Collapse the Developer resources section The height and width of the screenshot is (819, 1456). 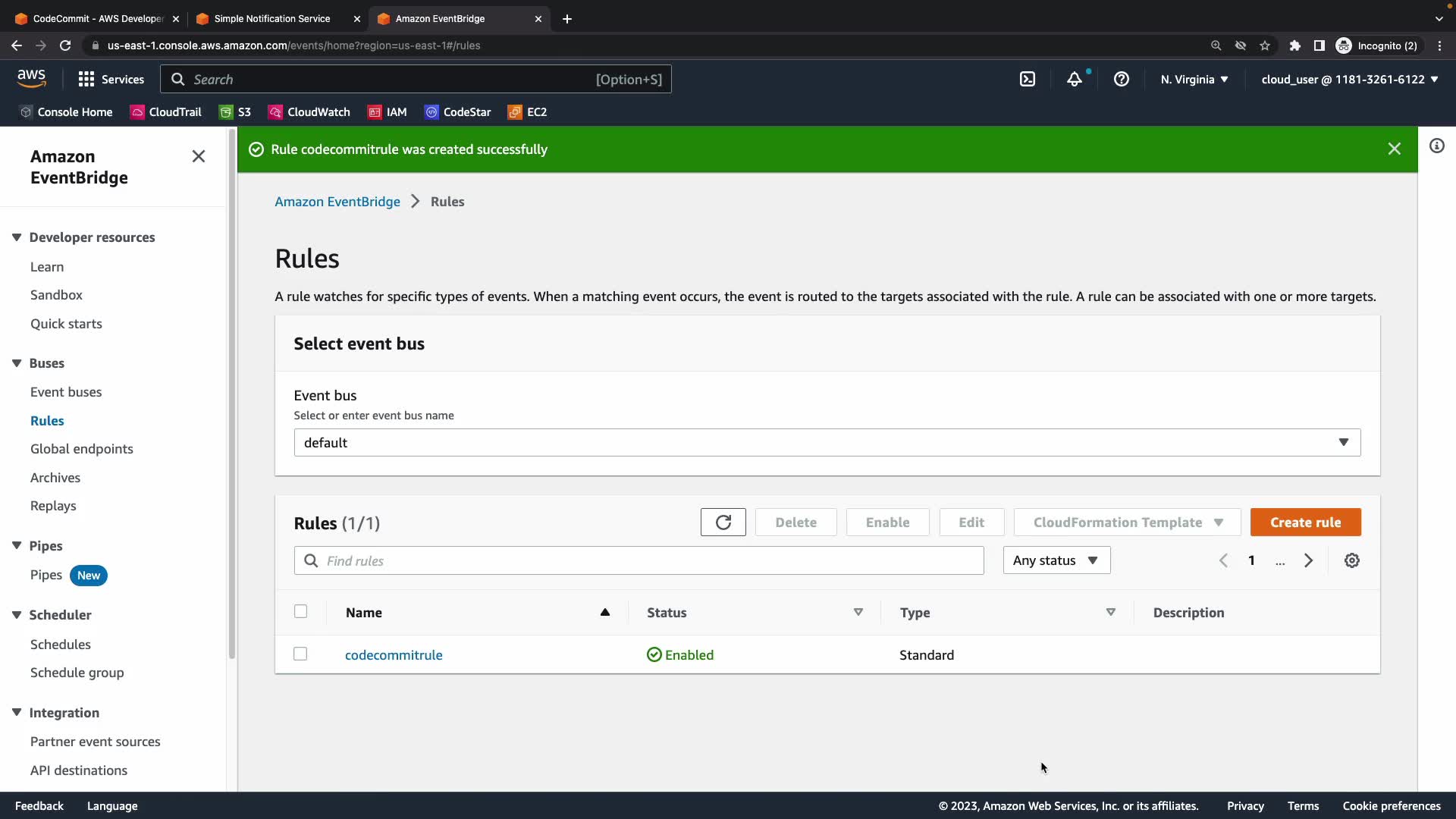(x=17, y=237)
